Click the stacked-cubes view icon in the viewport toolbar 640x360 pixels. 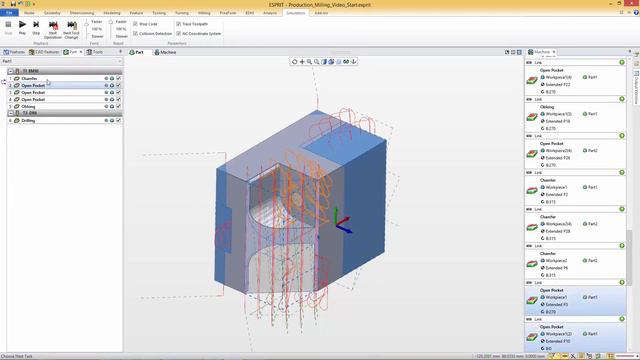point(331,62)
